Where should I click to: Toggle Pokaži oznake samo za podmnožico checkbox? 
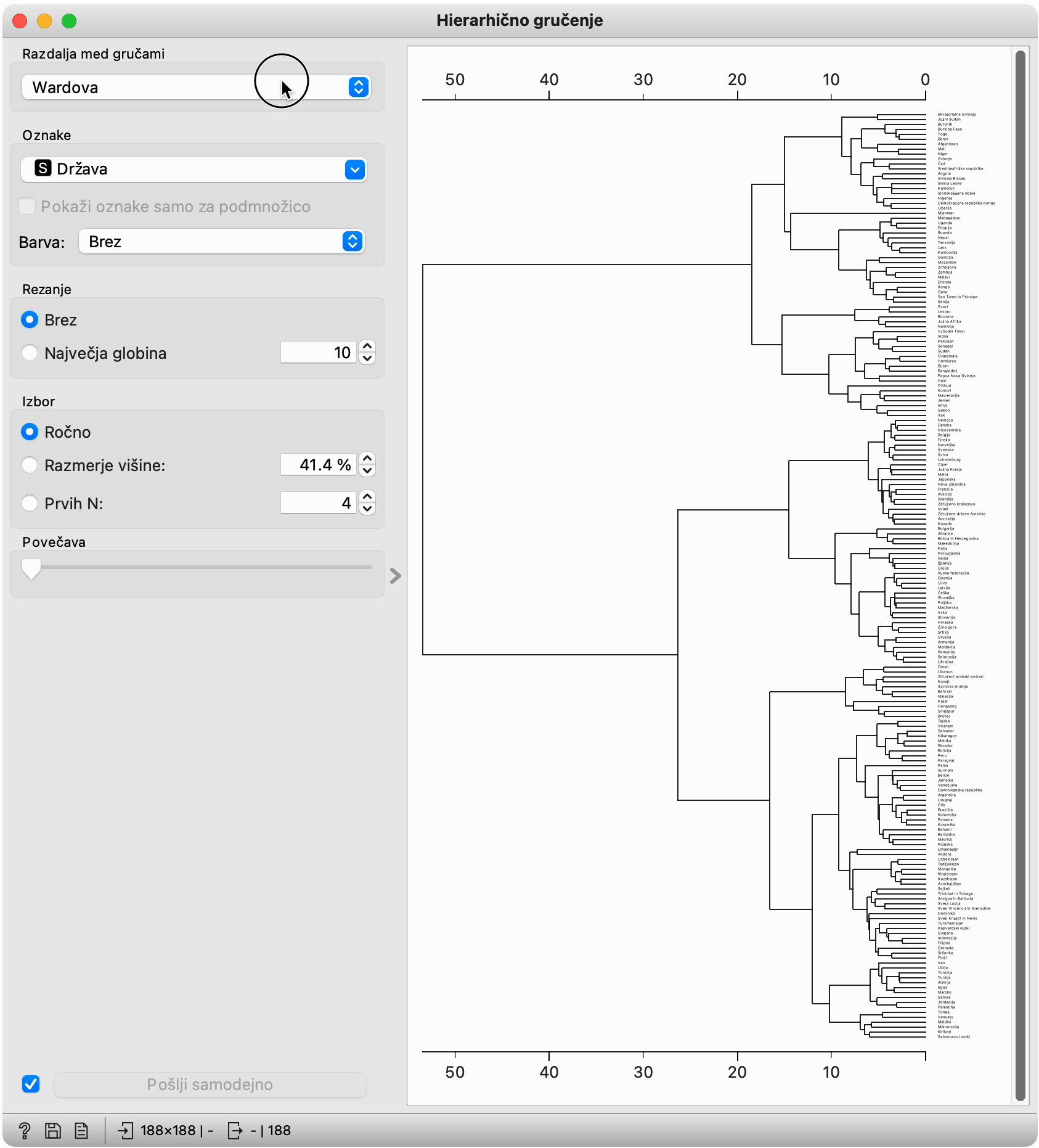click(27, 206)
